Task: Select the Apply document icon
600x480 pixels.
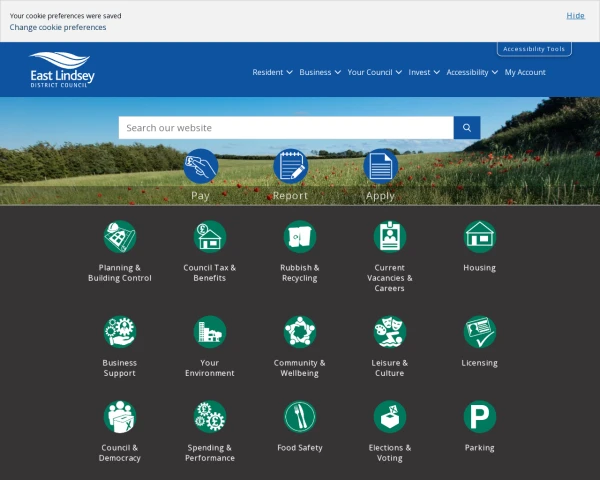Action: tap(380, 166)
